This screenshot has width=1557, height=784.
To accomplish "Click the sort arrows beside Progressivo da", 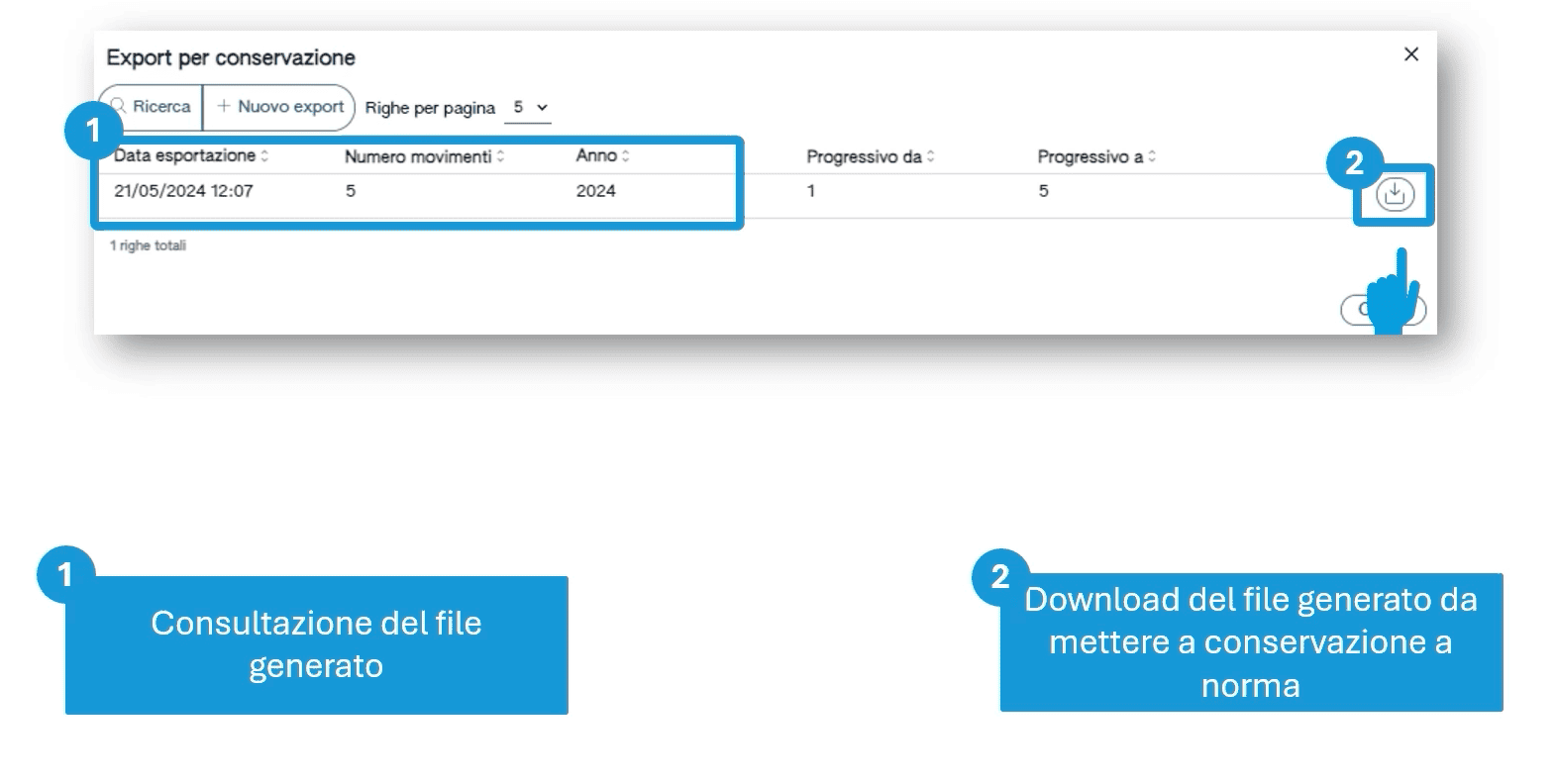I will click(x=930, y=157).
